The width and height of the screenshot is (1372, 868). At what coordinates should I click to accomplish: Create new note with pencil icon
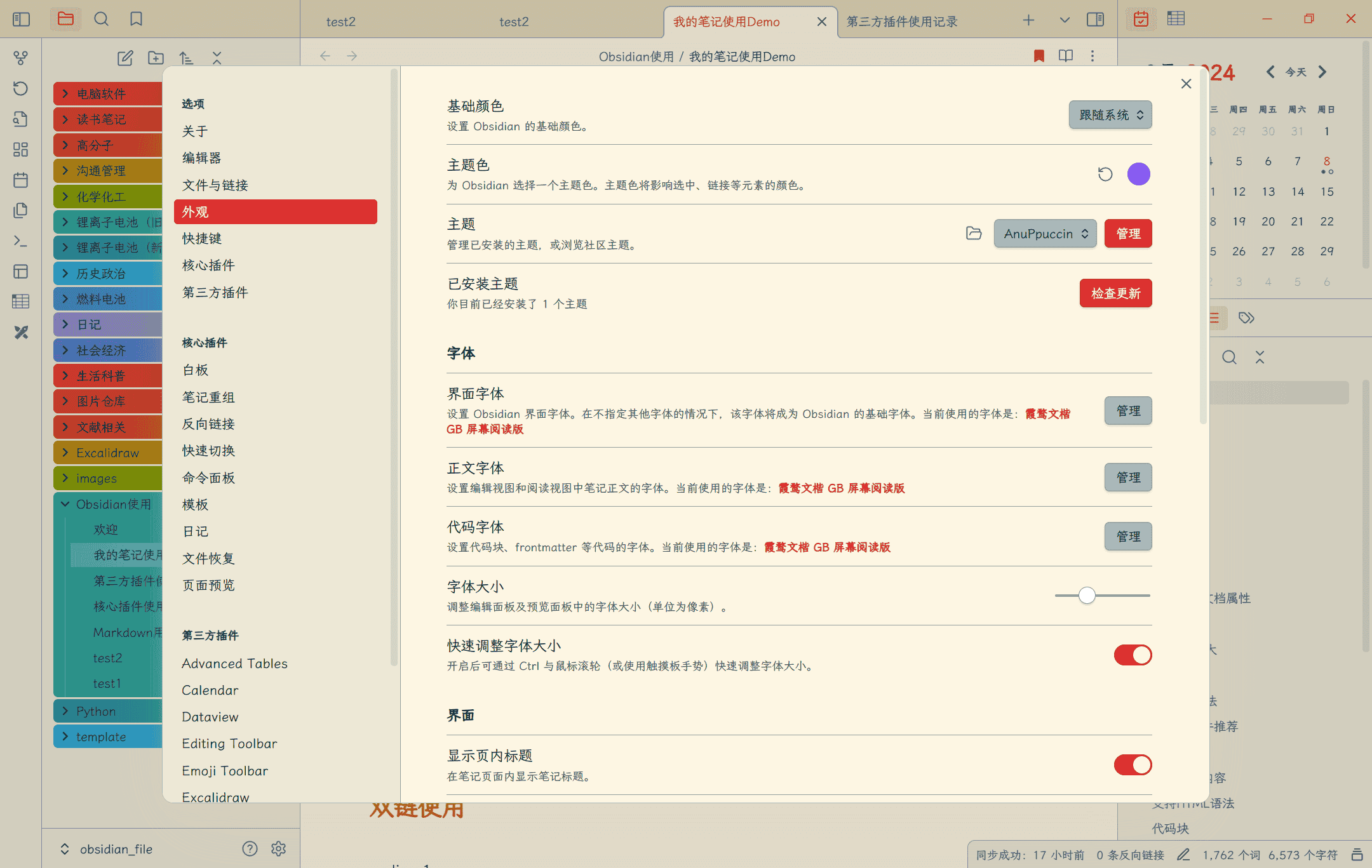click(125, 58)
